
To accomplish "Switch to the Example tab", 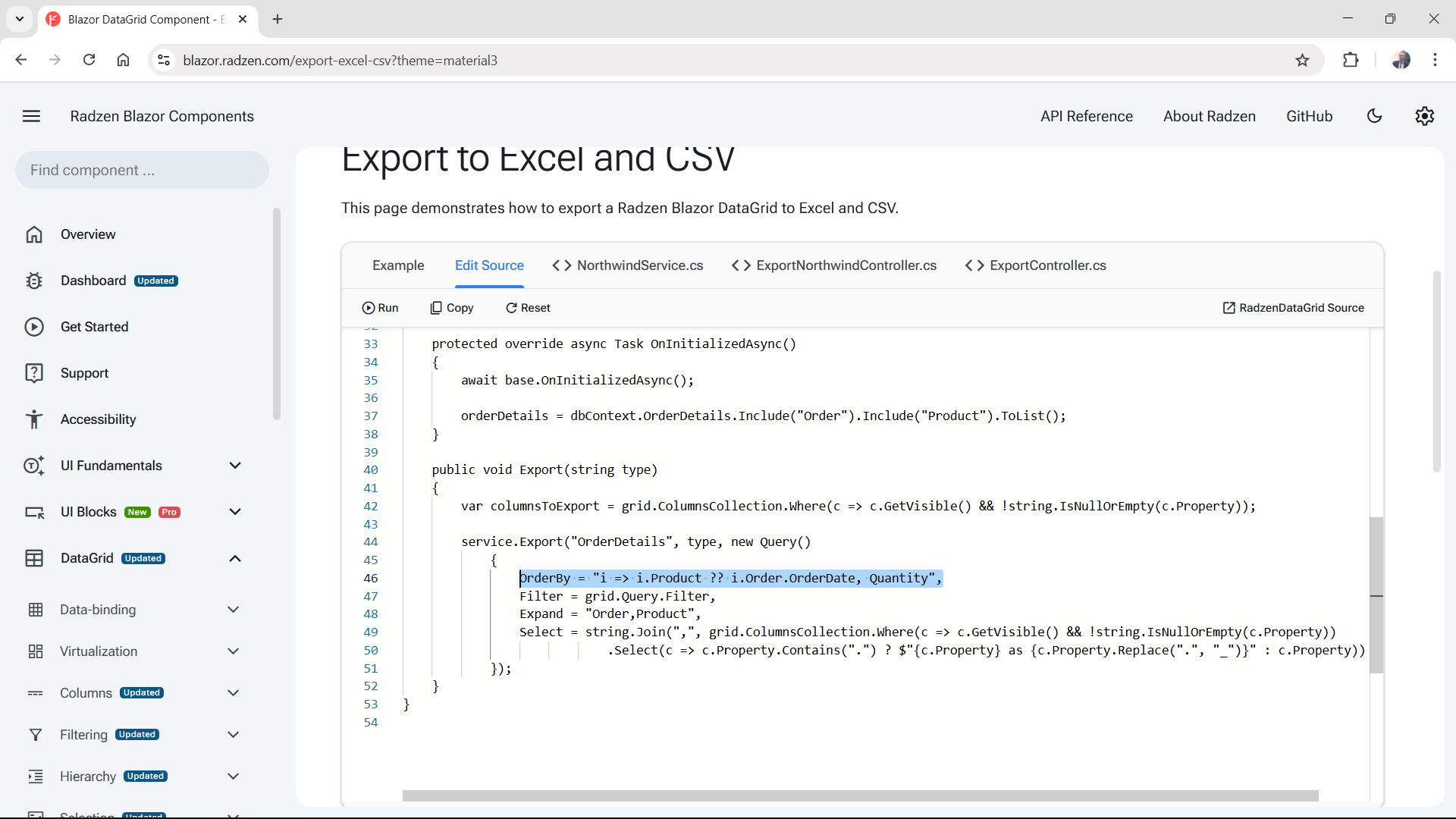I will 398,265.
